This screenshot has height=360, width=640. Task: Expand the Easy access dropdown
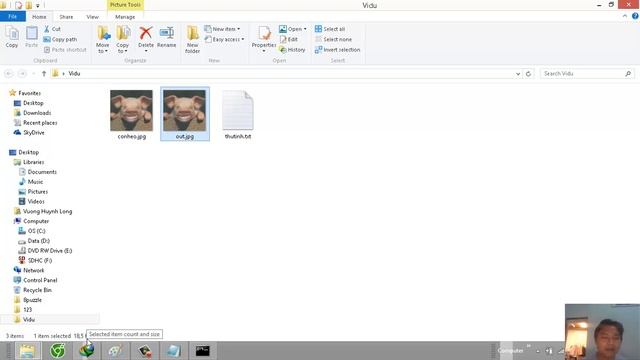coord(224,39)
